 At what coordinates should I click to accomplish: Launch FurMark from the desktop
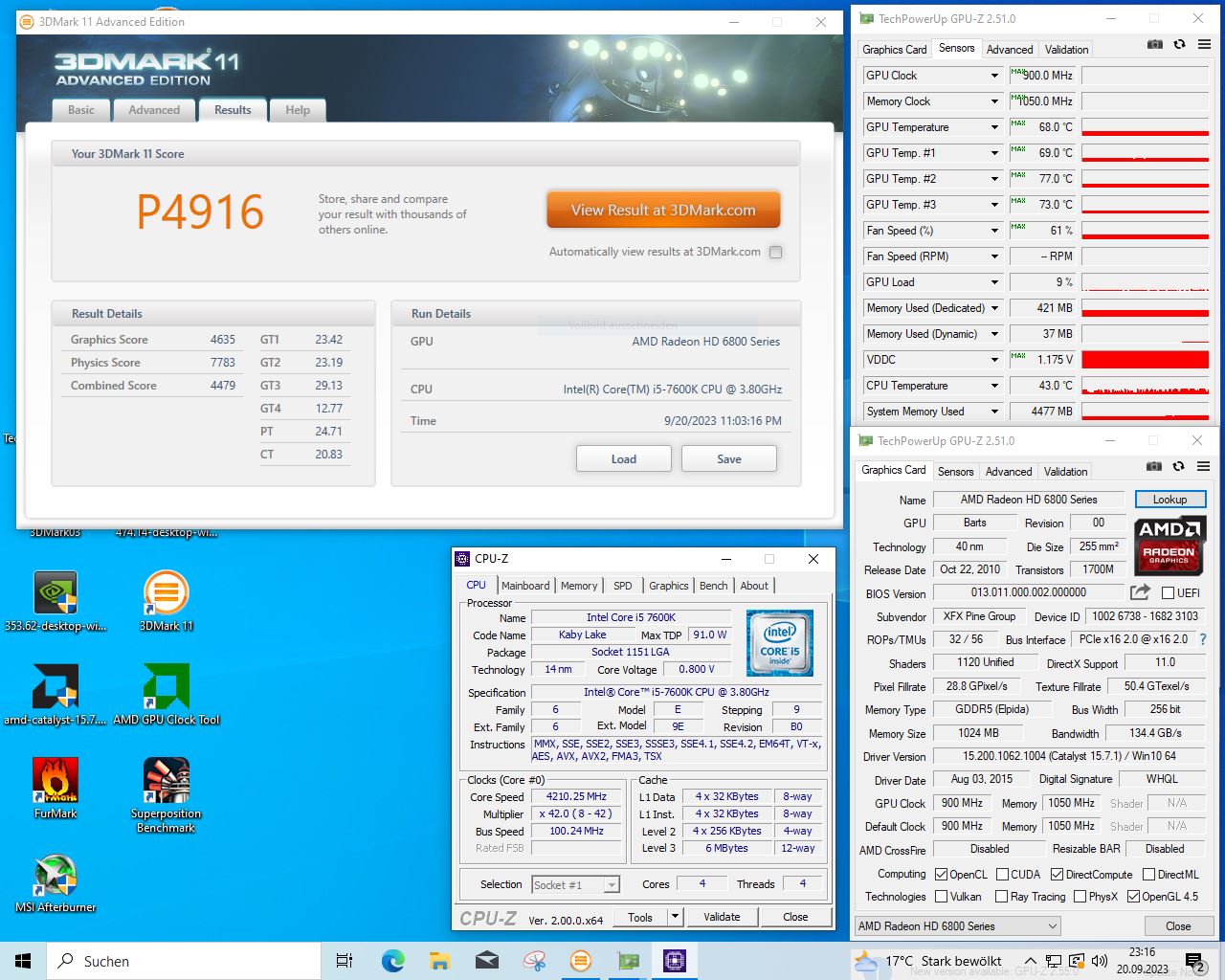55,780
